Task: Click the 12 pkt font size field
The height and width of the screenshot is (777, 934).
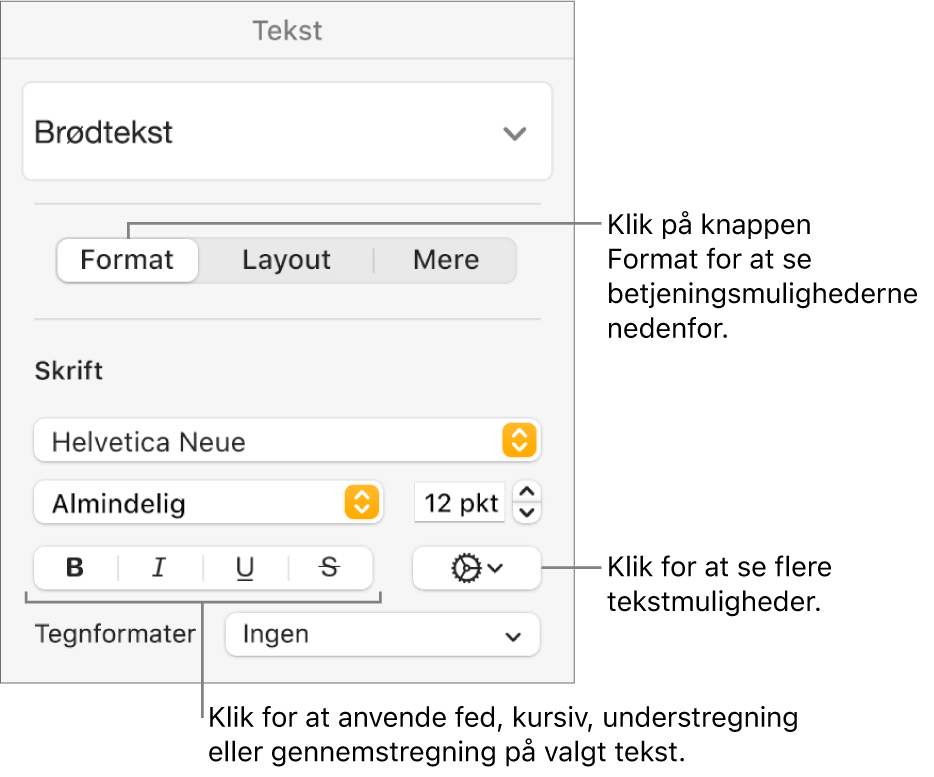Action: (x=459, y=503)
